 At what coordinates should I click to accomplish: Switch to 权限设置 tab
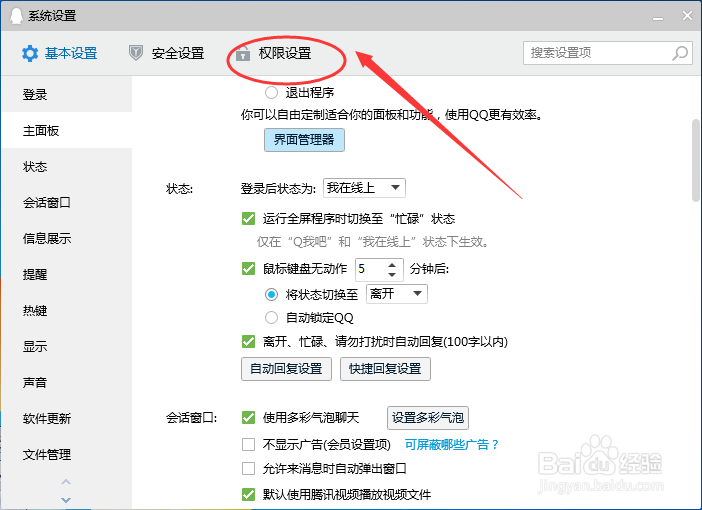274,53
